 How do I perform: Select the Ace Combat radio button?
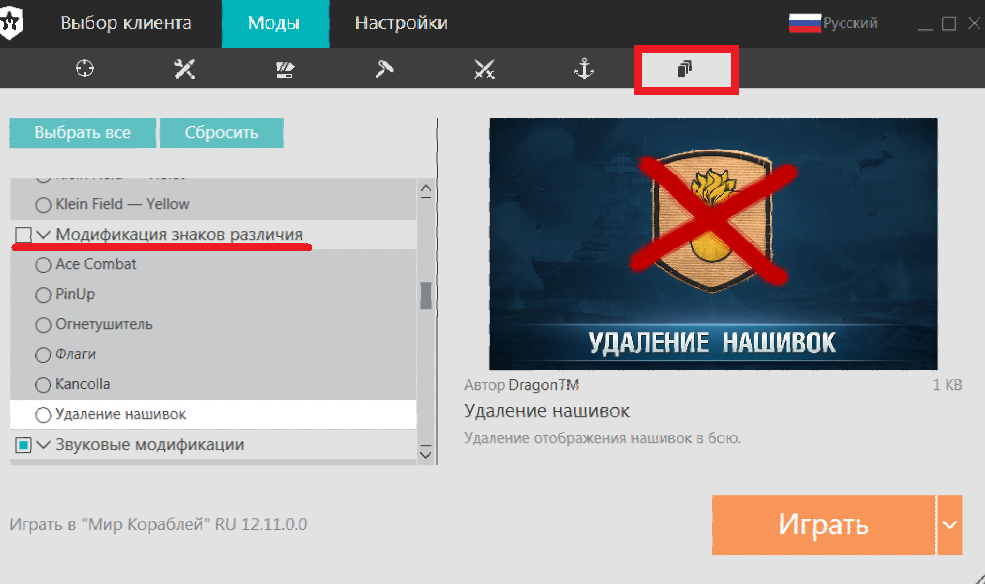(43, 265)
